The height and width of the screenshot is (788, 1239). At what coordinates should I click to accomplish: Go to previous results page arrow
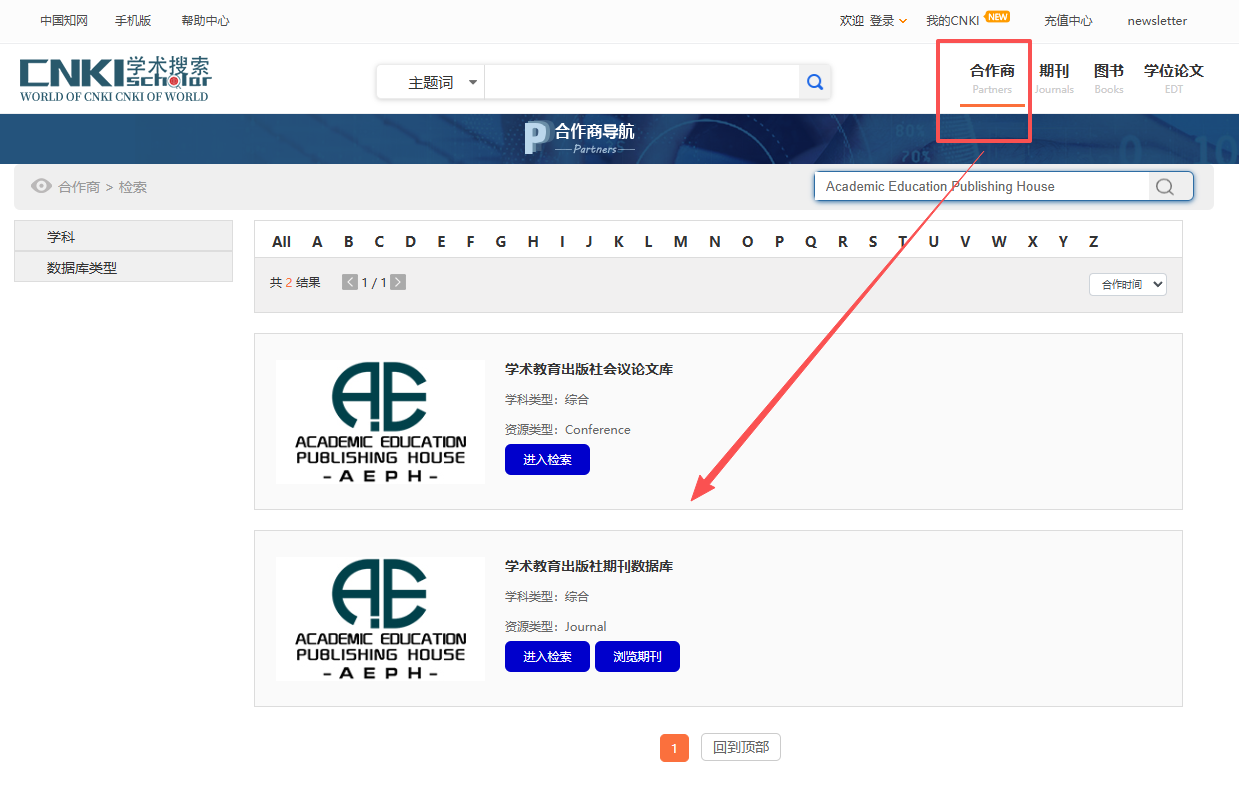click(350, 282)
